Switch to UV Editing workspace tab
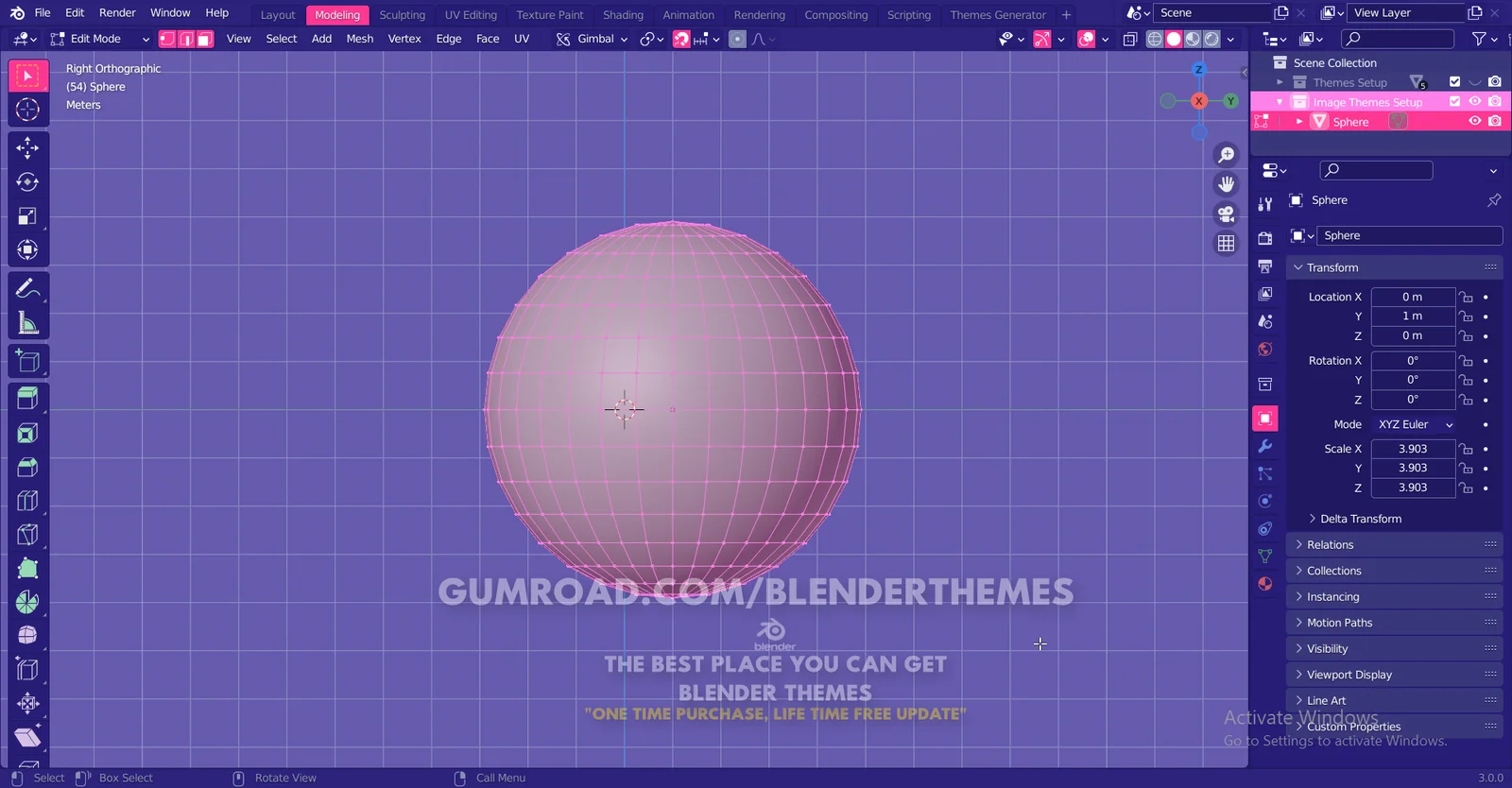The width and height of the screenshot is (1512, 788). (x=471, y=14)
